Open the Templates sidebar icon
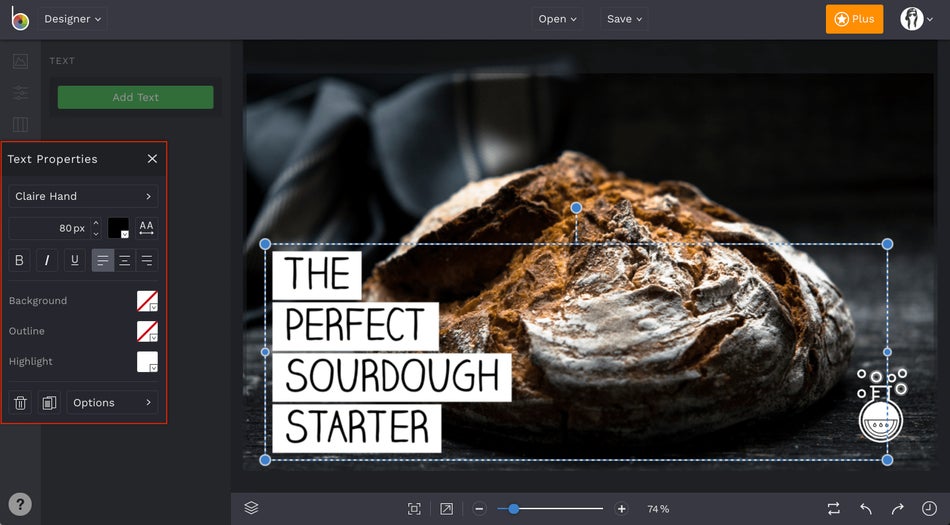950x525 pixels. click(20, 124)
